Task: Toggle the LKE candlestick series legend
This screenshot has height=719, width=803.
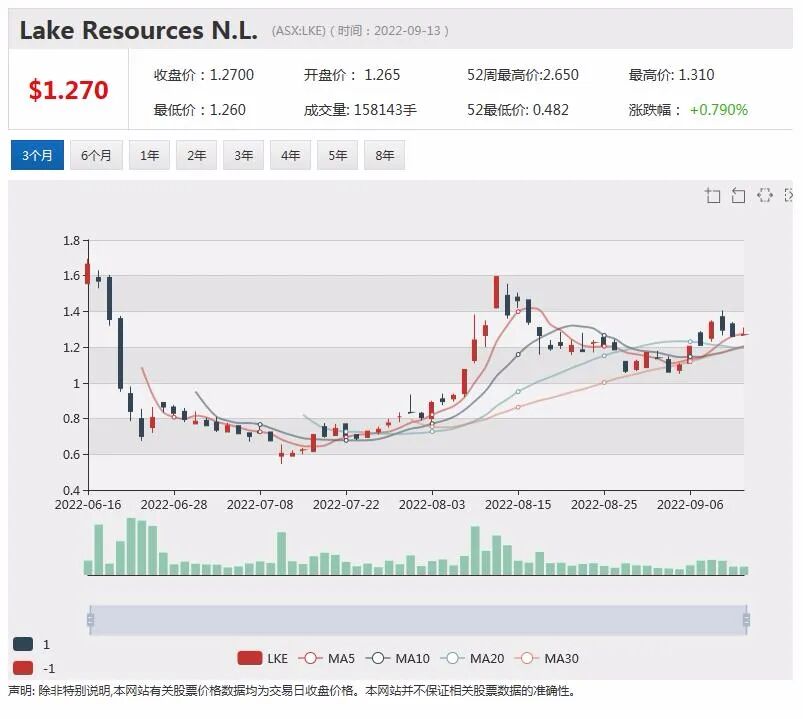Action: tap(263, 658)
